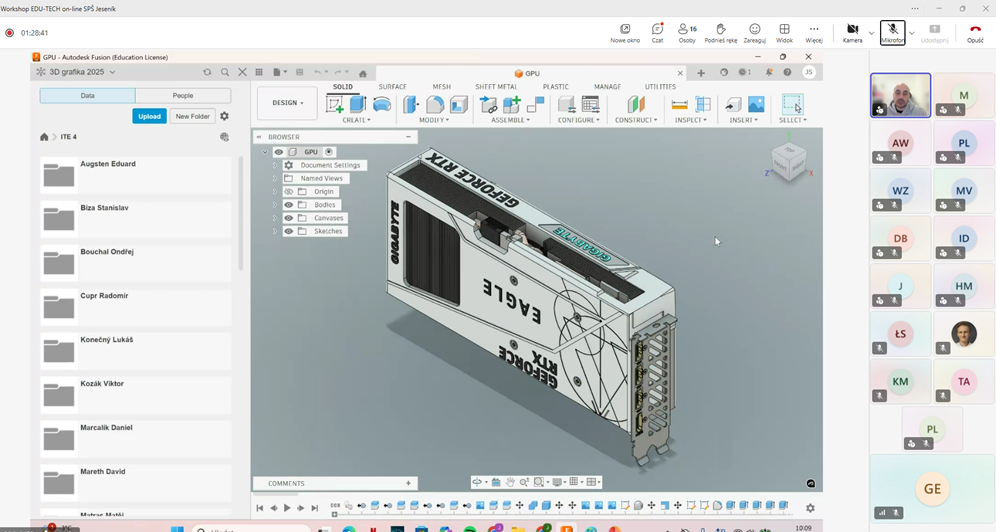Screen dimensions: 996x532
Task: Expand the Canvases node in browser
Action: (275, 218)
